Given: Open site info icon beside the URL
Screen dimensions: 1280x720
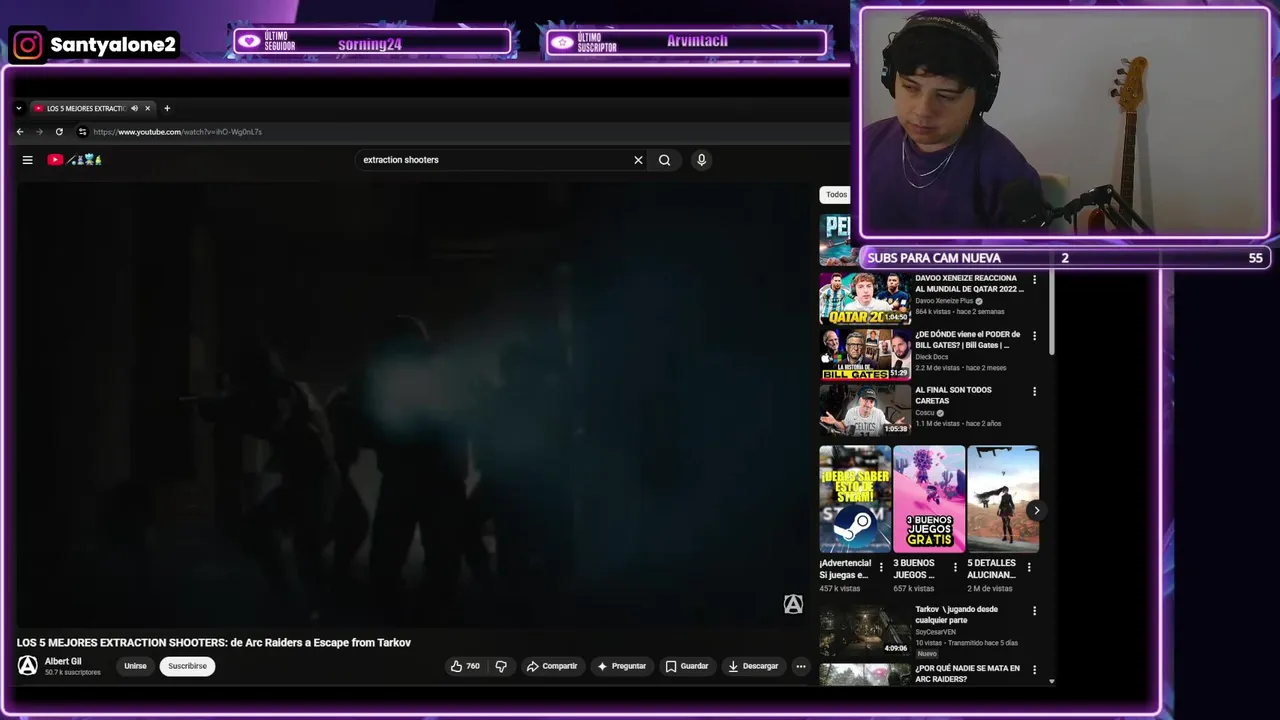Looking at the screenshot, I should (x=82, y=132).
